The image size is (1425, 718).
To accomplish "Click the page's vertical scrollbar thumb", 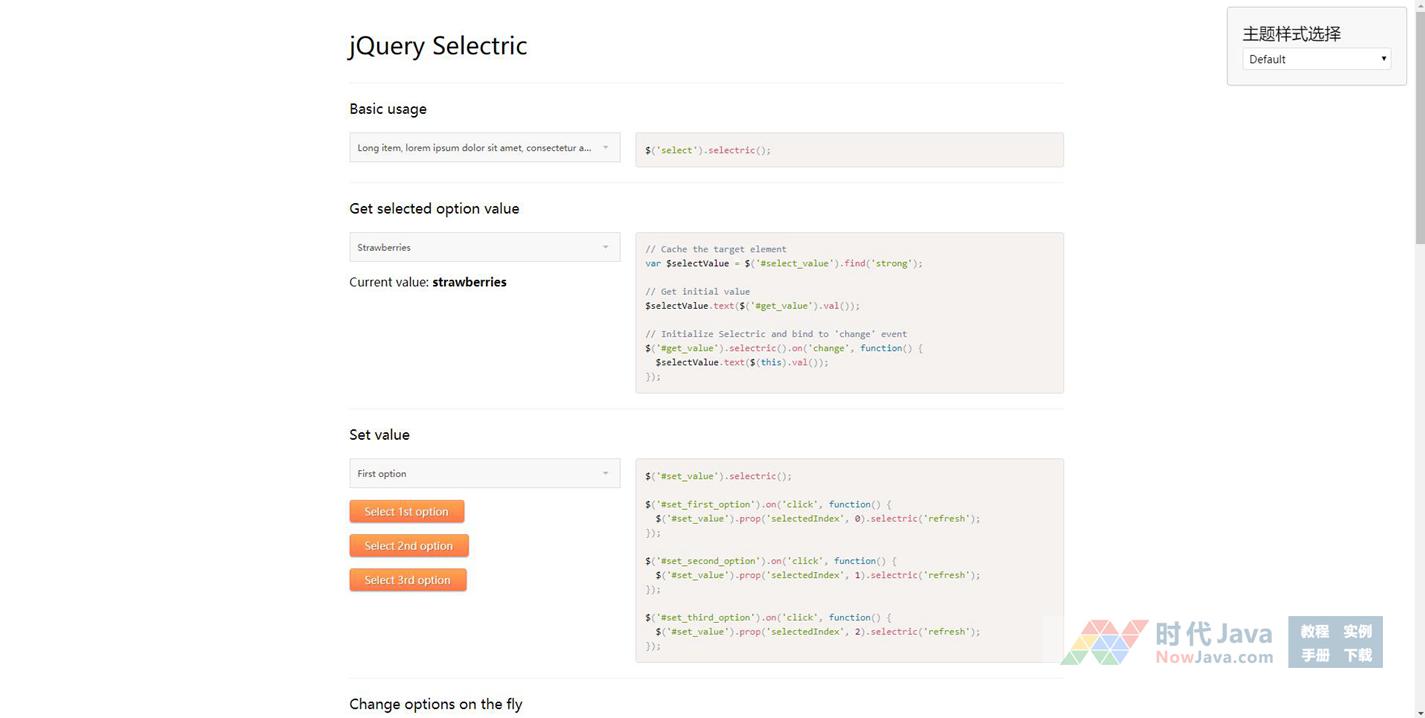I will tap(1419, 125).
